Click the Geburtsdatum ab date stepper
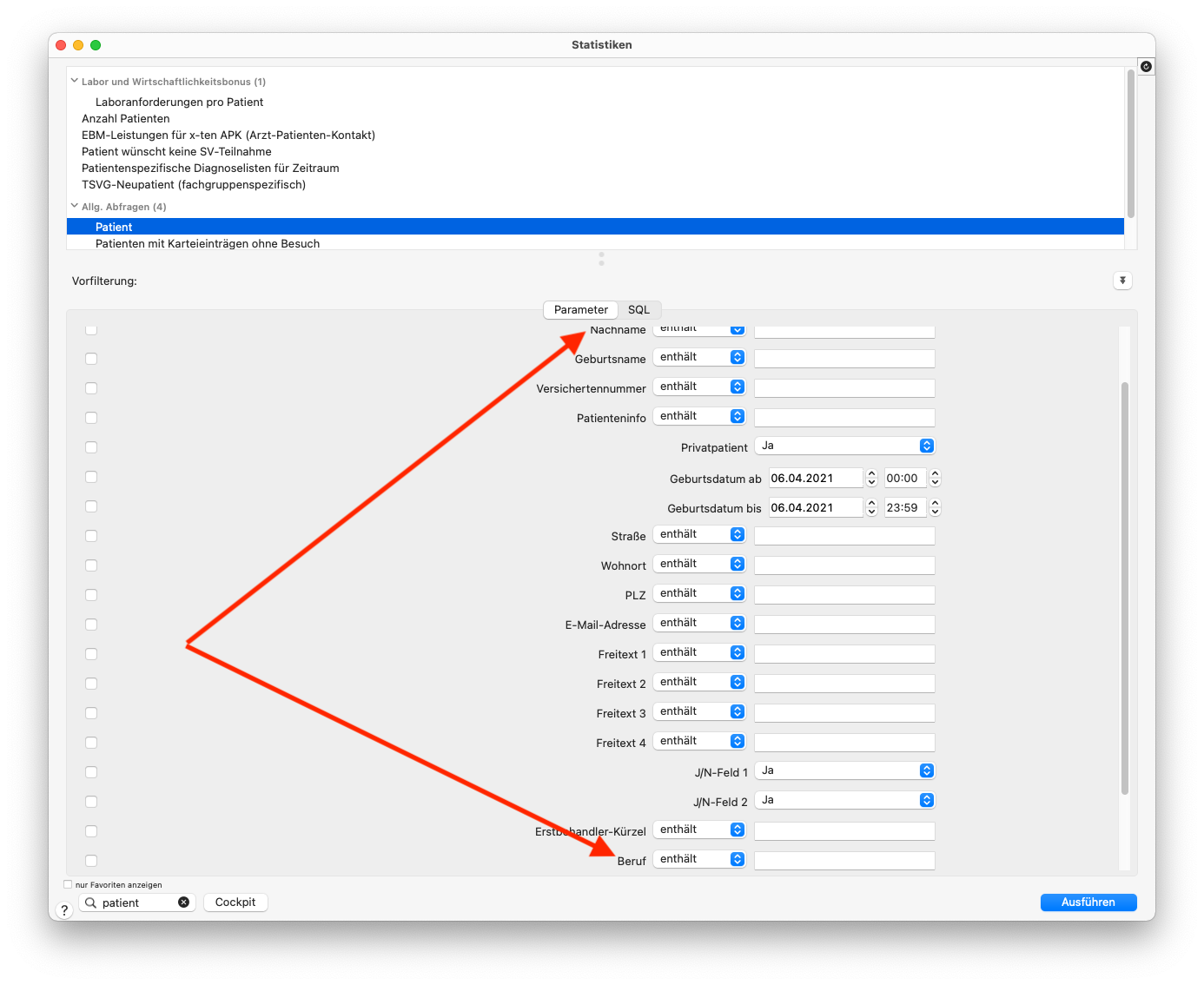 [x=872, y=479]
